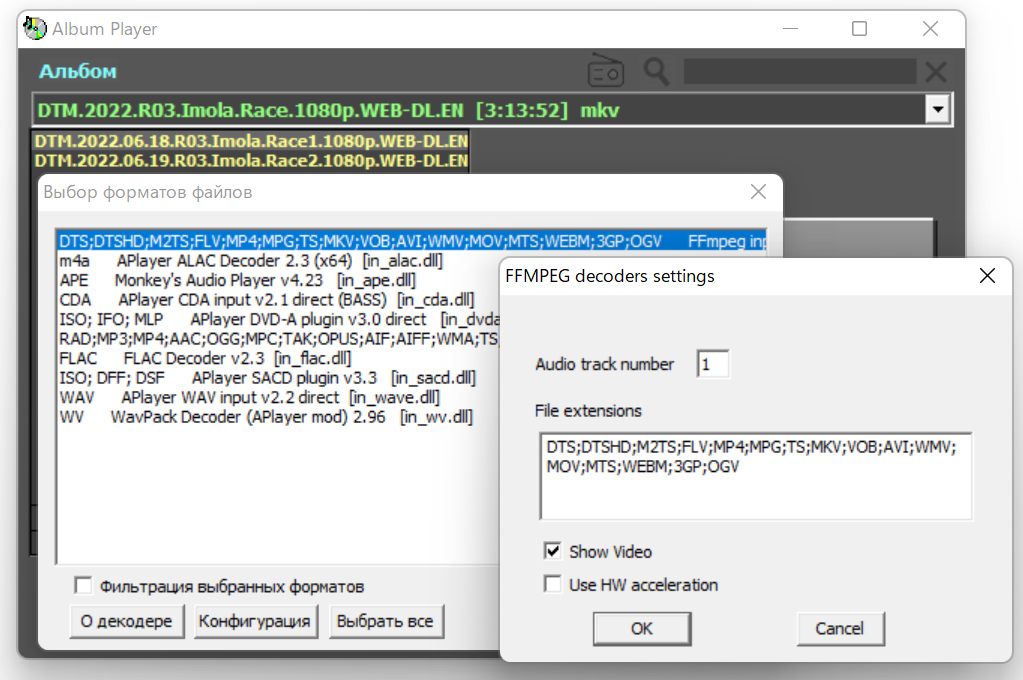Clear search with the X icon
This screenshot has height=680, width=1023.
[x=936, y=71]
